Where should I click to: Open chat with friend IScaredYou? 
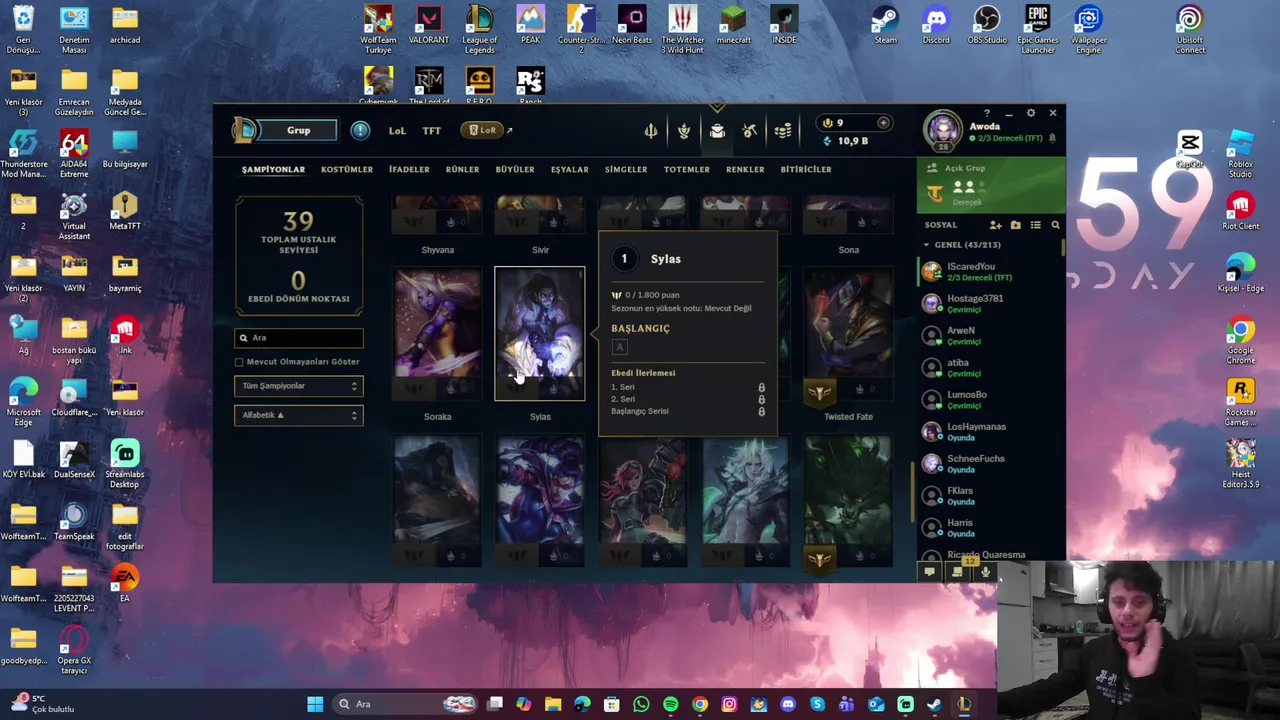point(990,271)
